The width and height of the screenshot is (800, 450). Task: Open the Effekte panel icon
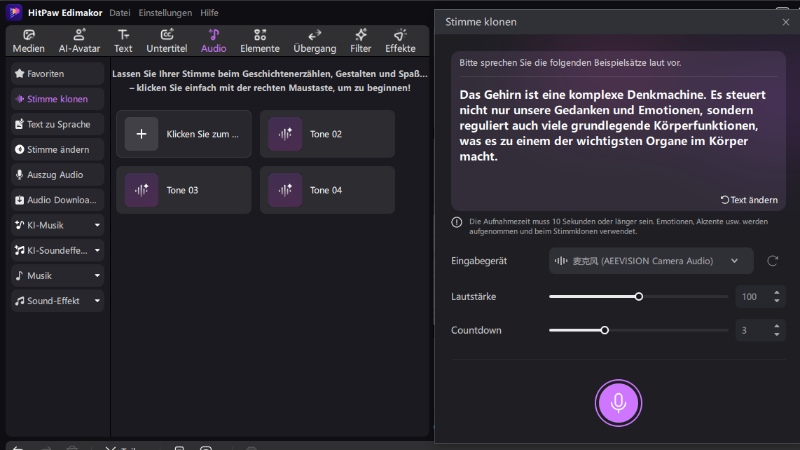point(400,40)
